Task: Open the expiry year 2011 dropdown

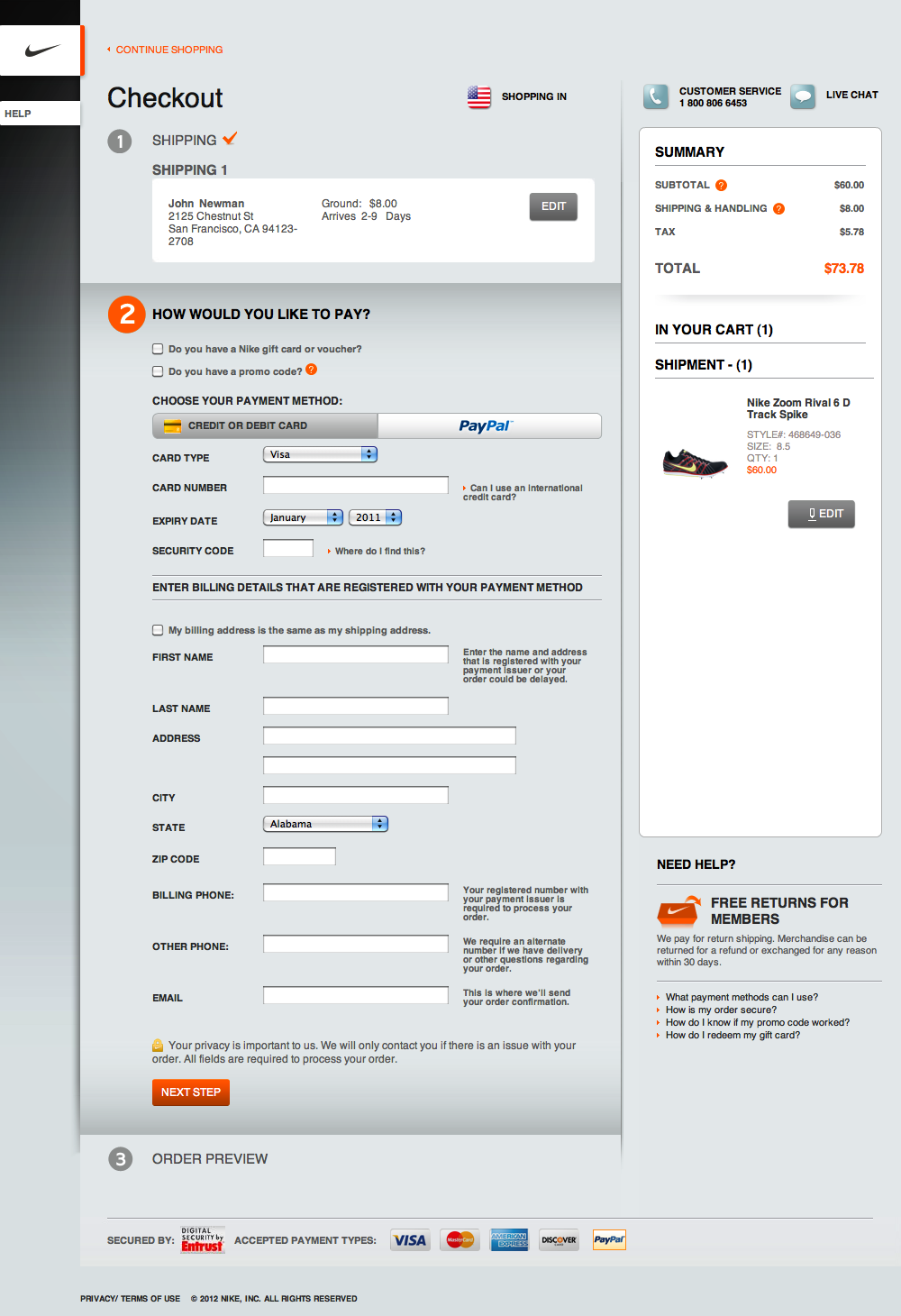Action: click(375, 517)
